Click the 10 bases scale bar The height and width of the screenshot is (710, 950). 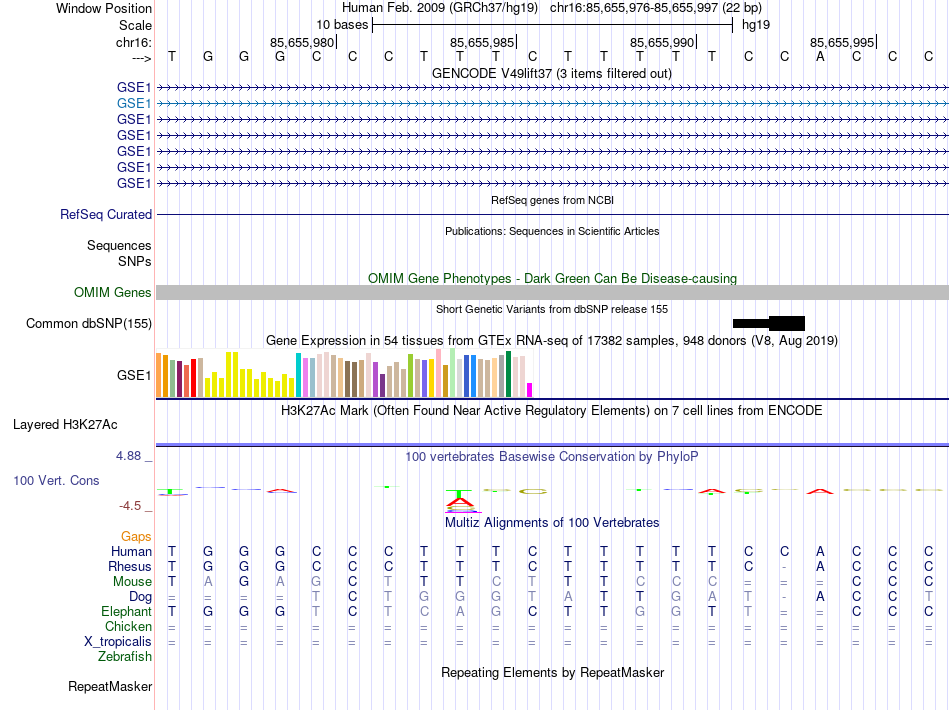[x=552, y=25]
